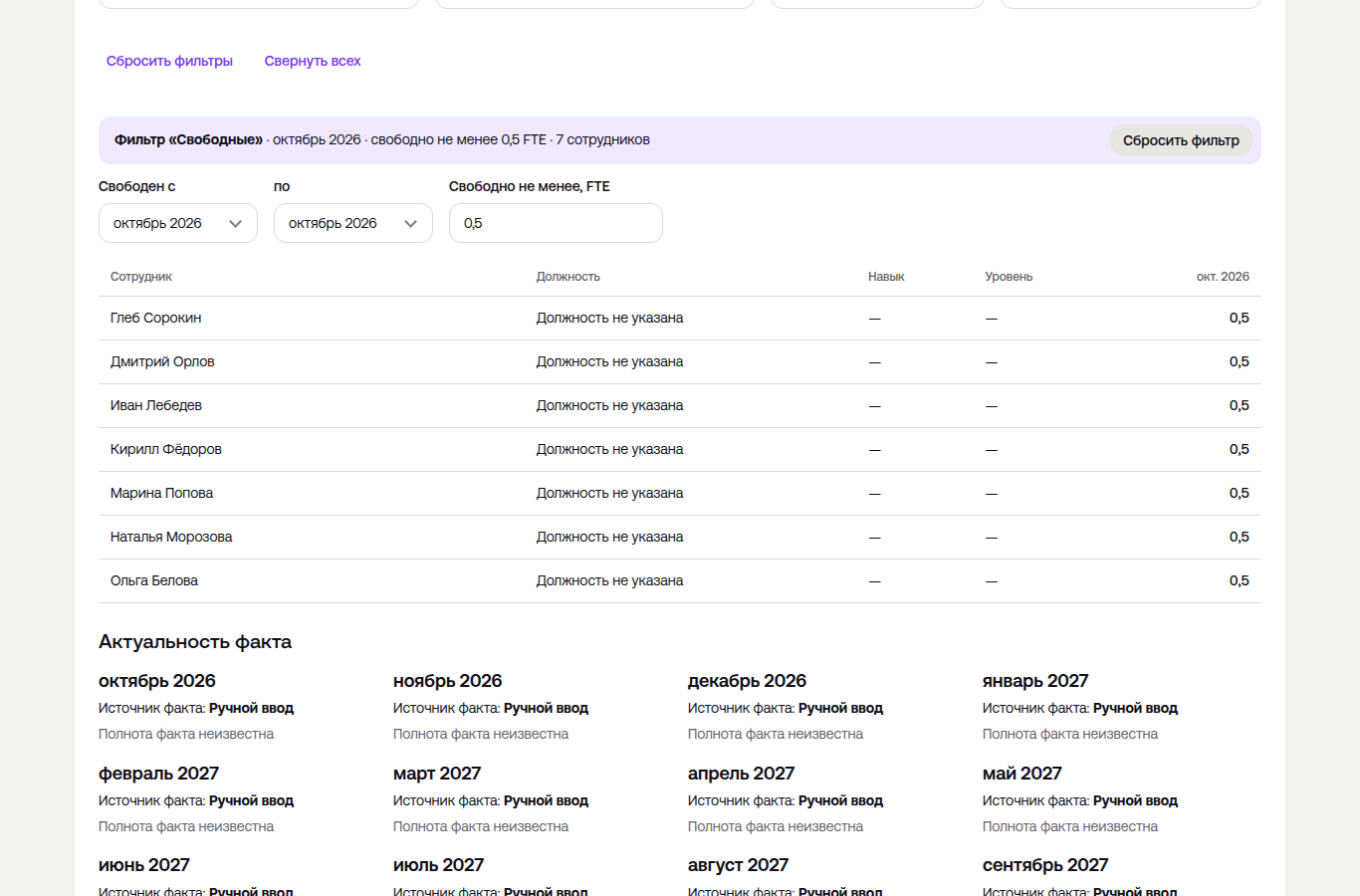The width and height of the screenshot is (1360, 896).
Task: Click «Источник факта: Ручной ввод» under февраль 2027
Action: [196, 801]
